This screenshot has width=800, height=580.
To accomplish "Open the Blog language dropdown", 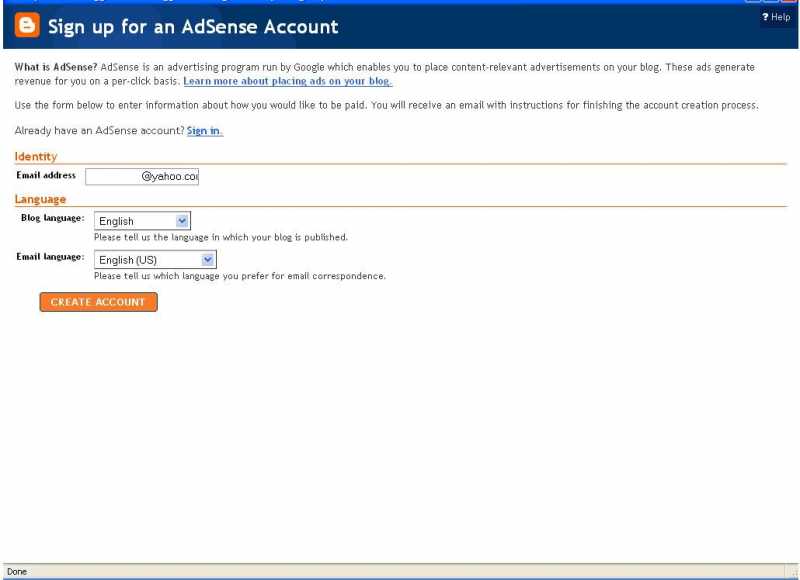I will point(142,220).
